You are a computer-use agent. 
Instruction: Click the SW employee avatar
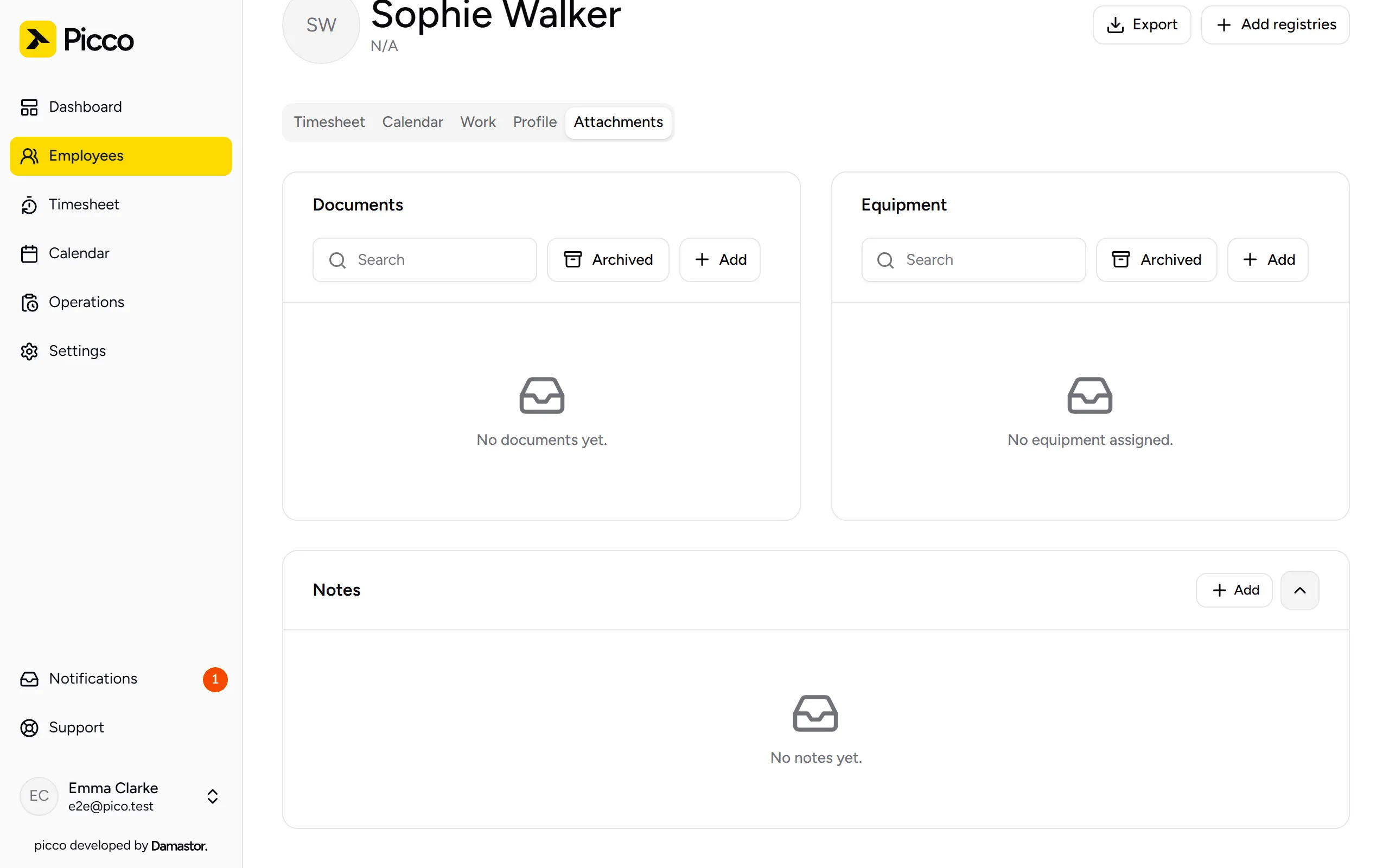click(321, 25)
